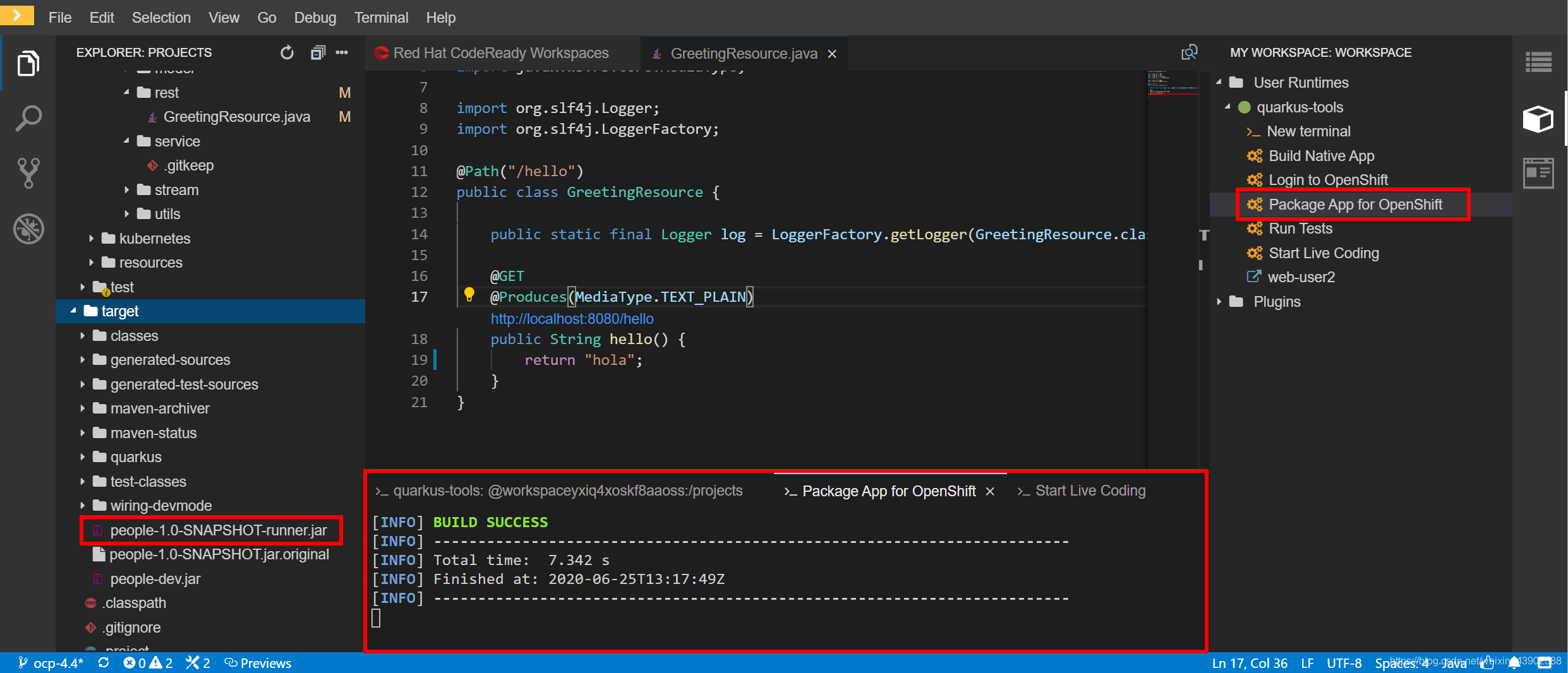Viewport: 1568px width, 673px height.
Task: Expand the quarkus folder under target
Action: pos(82,456)
